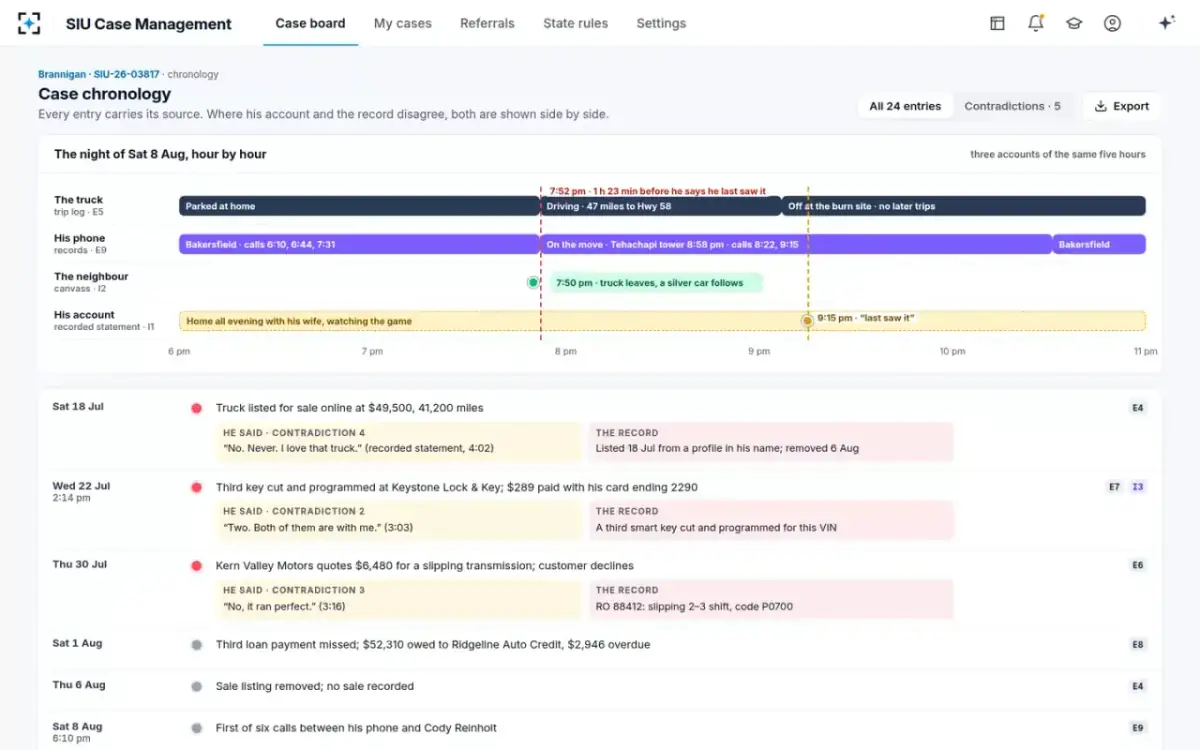This screenshot has width=1200, height=750.
Task: Open the Settings tab
Action: coord(661,23)
